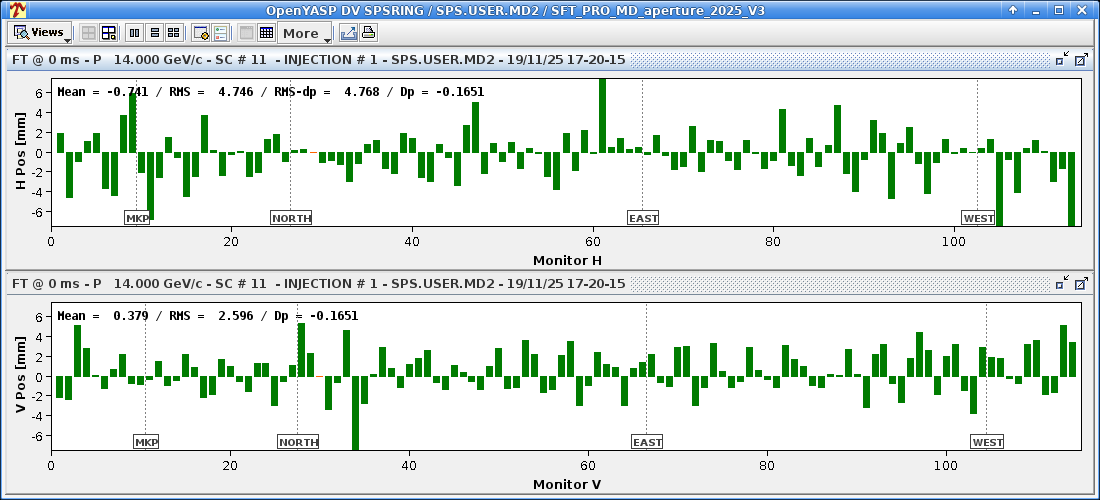Maximize the vertical position plot panel

coord(1080,284)
